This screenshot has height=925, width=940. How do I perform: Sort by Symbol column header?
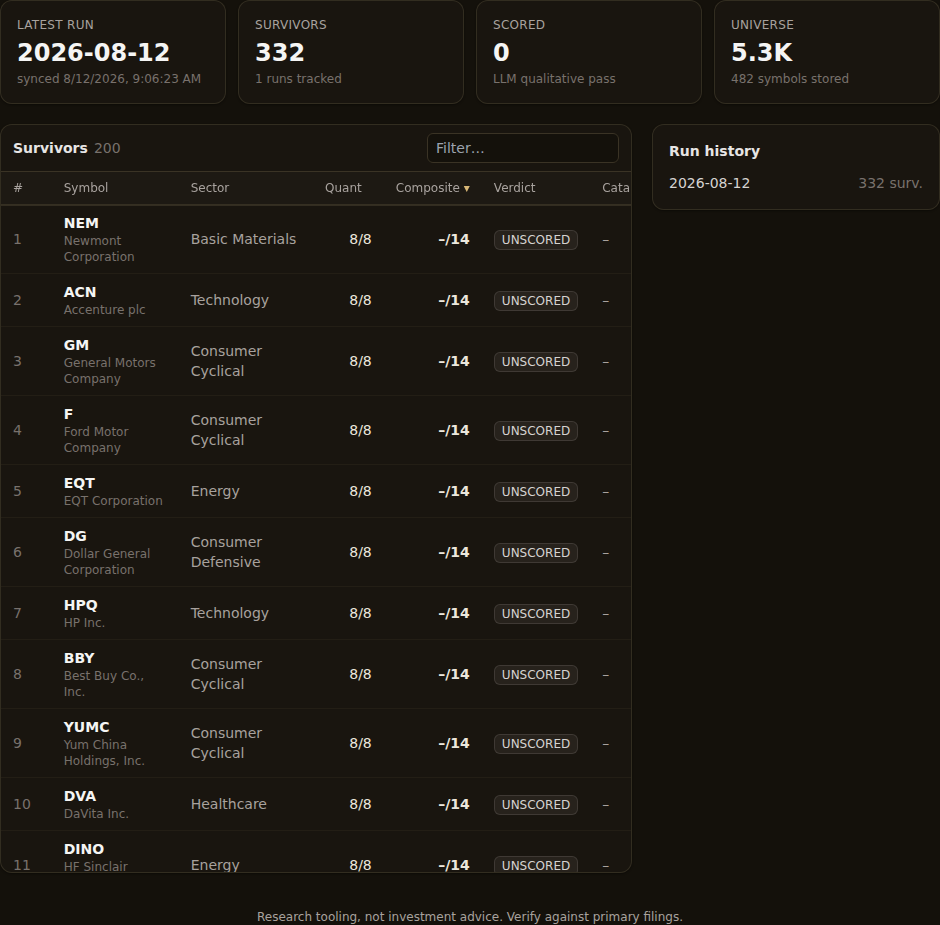(x=86, y=188)
